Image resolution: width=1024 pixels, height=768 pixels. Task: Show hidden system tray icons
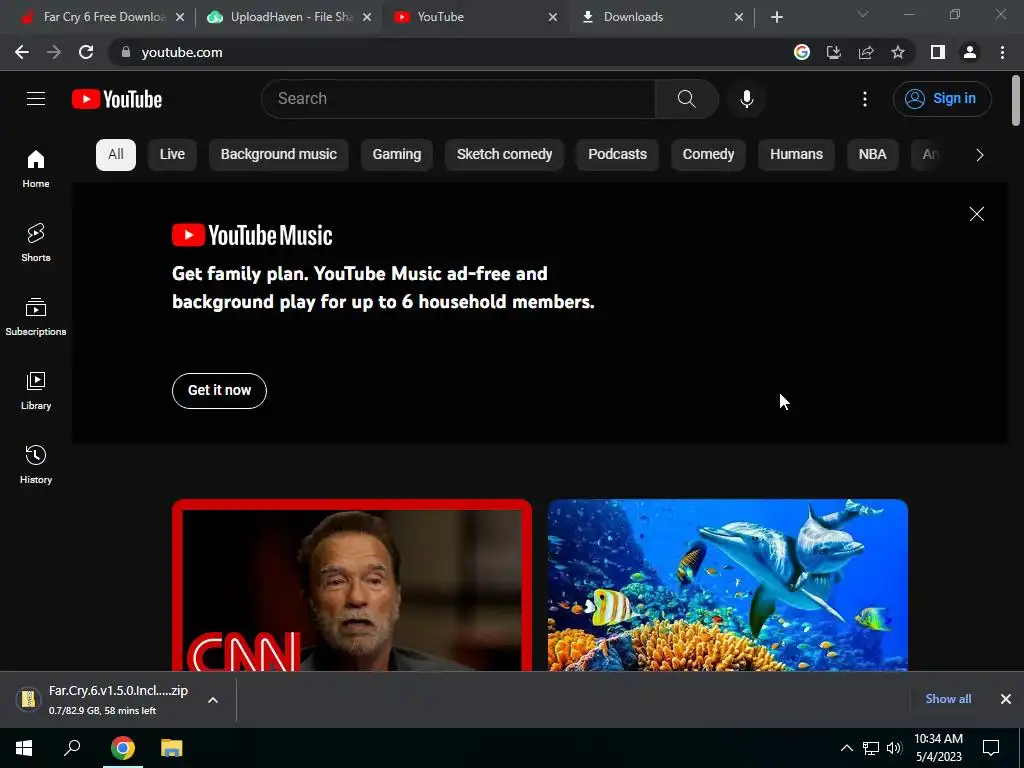pos(846,748)
